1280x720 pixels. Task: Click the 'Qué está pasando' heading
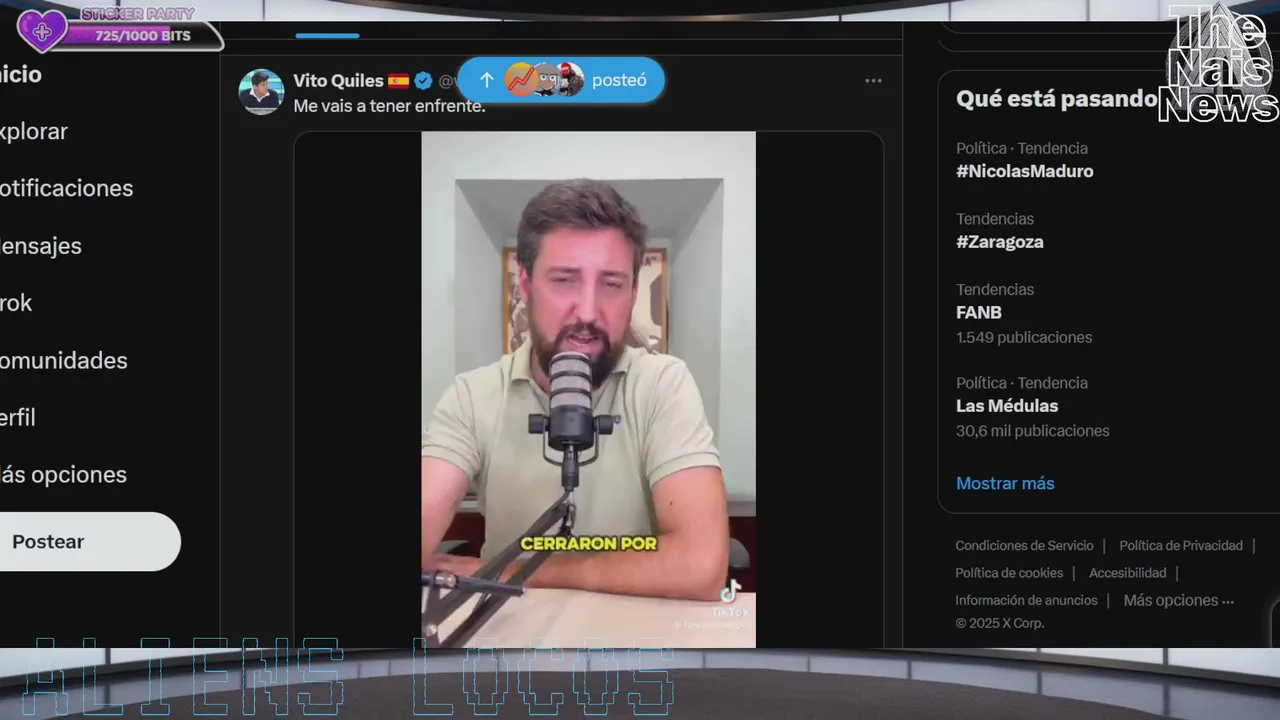click(x=1056, y=99)
